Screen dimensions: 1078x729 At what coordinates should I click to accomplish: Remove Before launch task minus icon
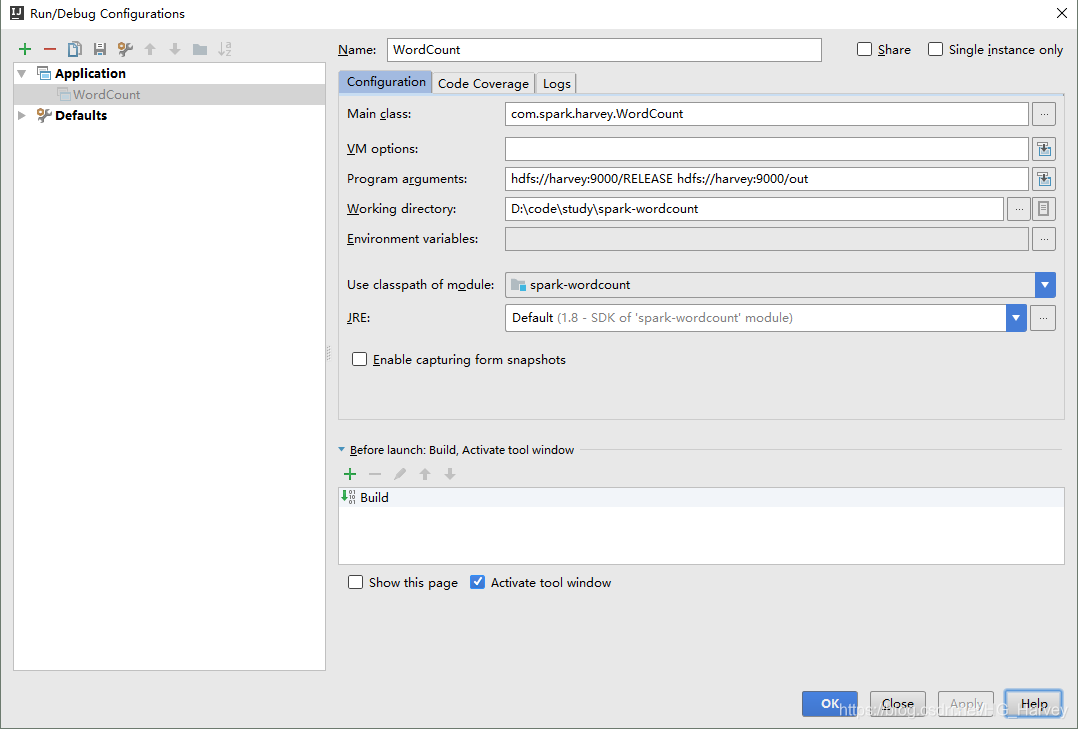pos(375,474)
